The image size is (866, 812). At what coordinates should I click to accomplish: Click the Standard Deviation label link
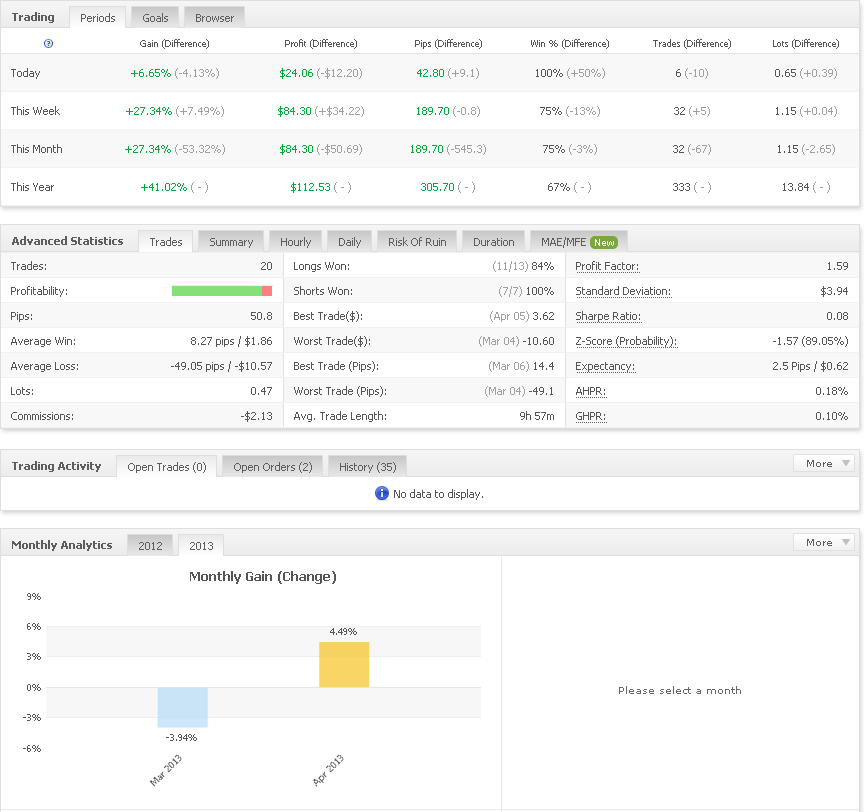[623, 291]
